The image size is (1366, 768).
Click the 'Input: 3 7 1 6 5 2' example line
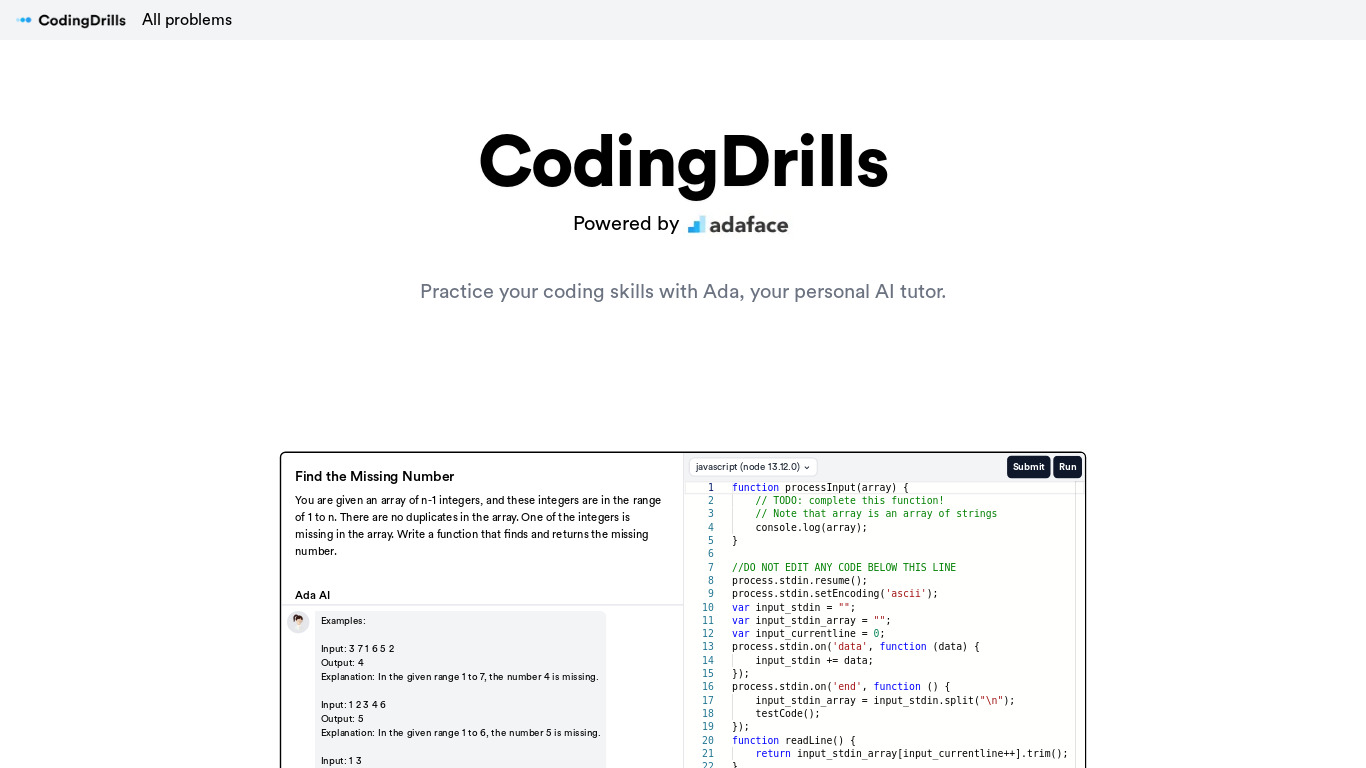357,649
